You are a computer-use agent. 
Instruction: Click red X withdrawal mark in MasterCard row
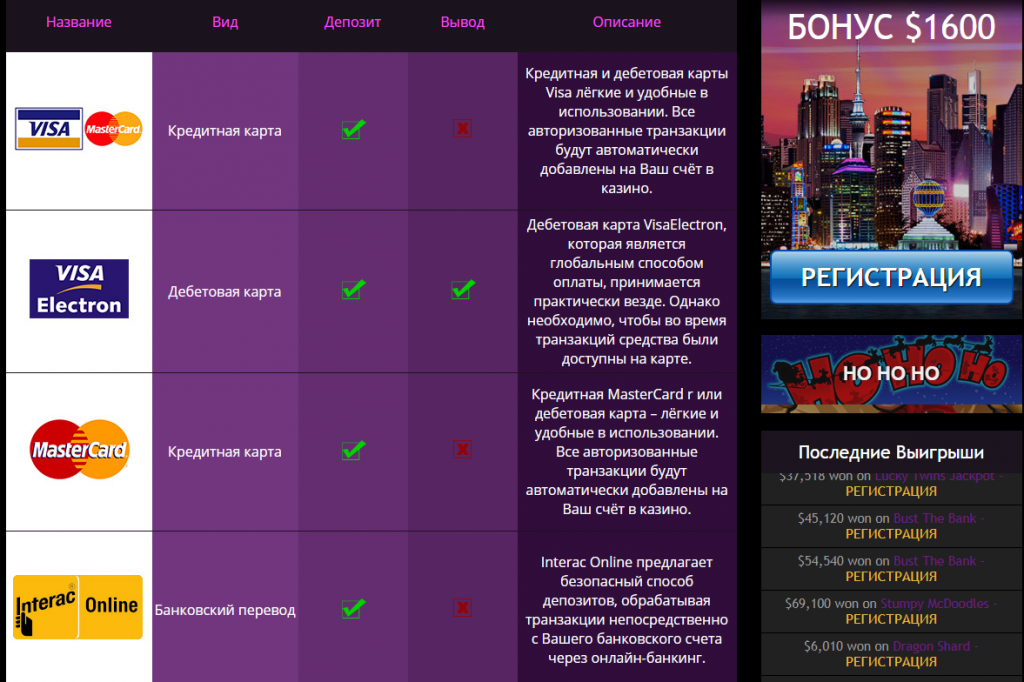point(462,449)
